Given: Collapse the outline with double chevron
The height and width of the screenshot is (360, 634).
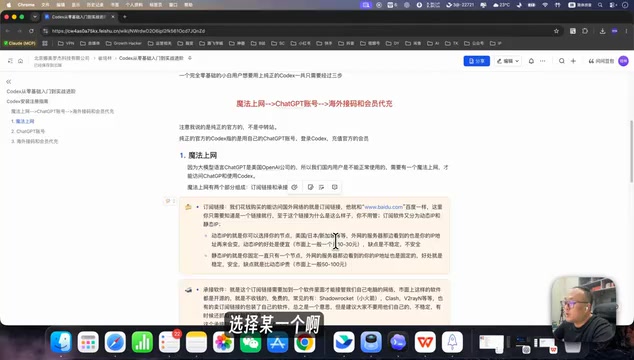Looking at the screenshot, I should (x=8, y=82).
